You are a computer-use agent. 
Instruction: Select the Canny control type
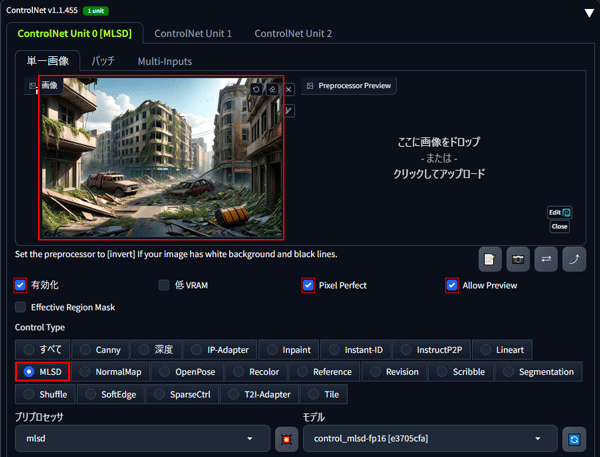click(100, 349)
